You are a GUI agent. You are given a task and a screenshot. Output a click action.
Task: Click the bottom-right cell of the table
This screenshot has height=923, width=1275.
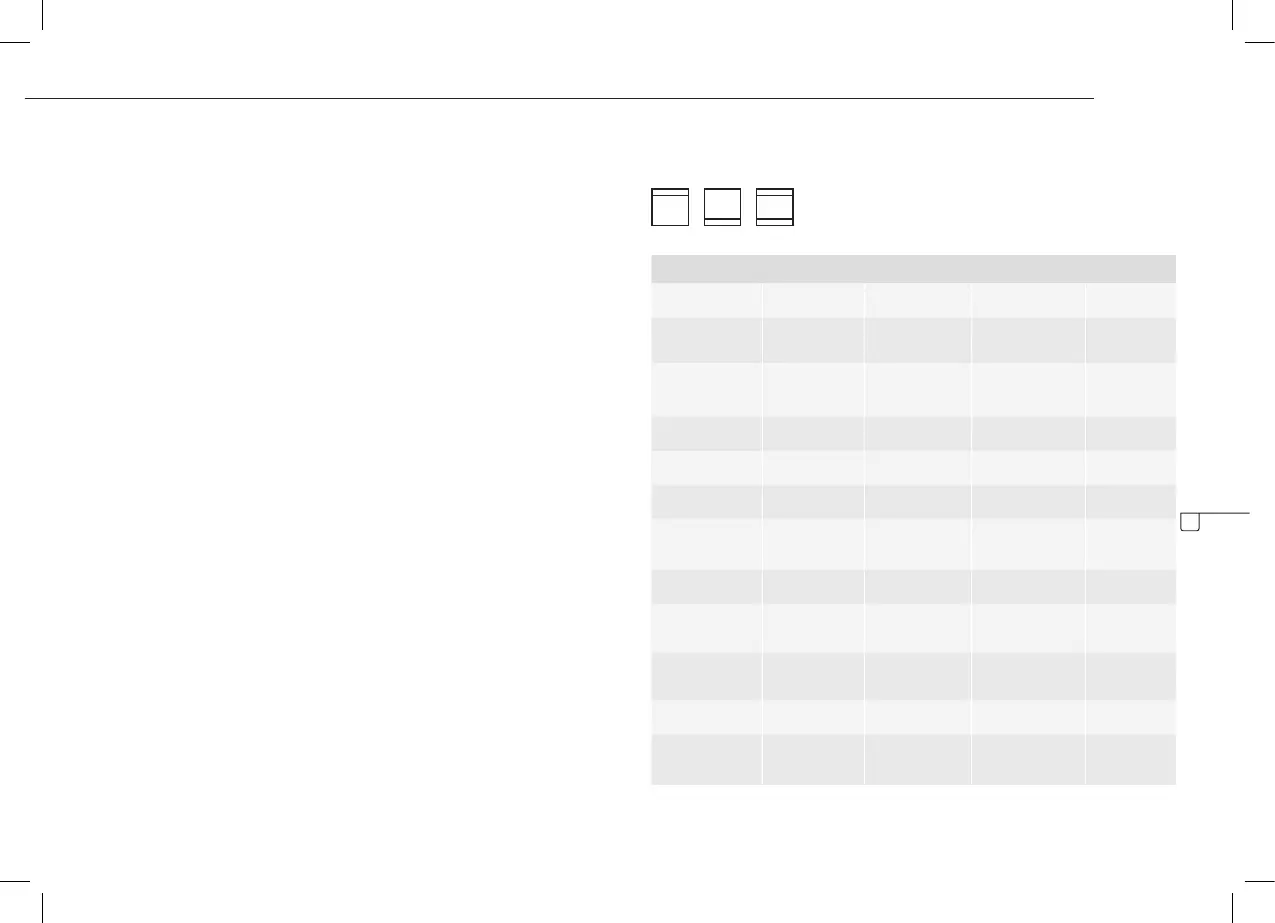tap(1130, 760)
